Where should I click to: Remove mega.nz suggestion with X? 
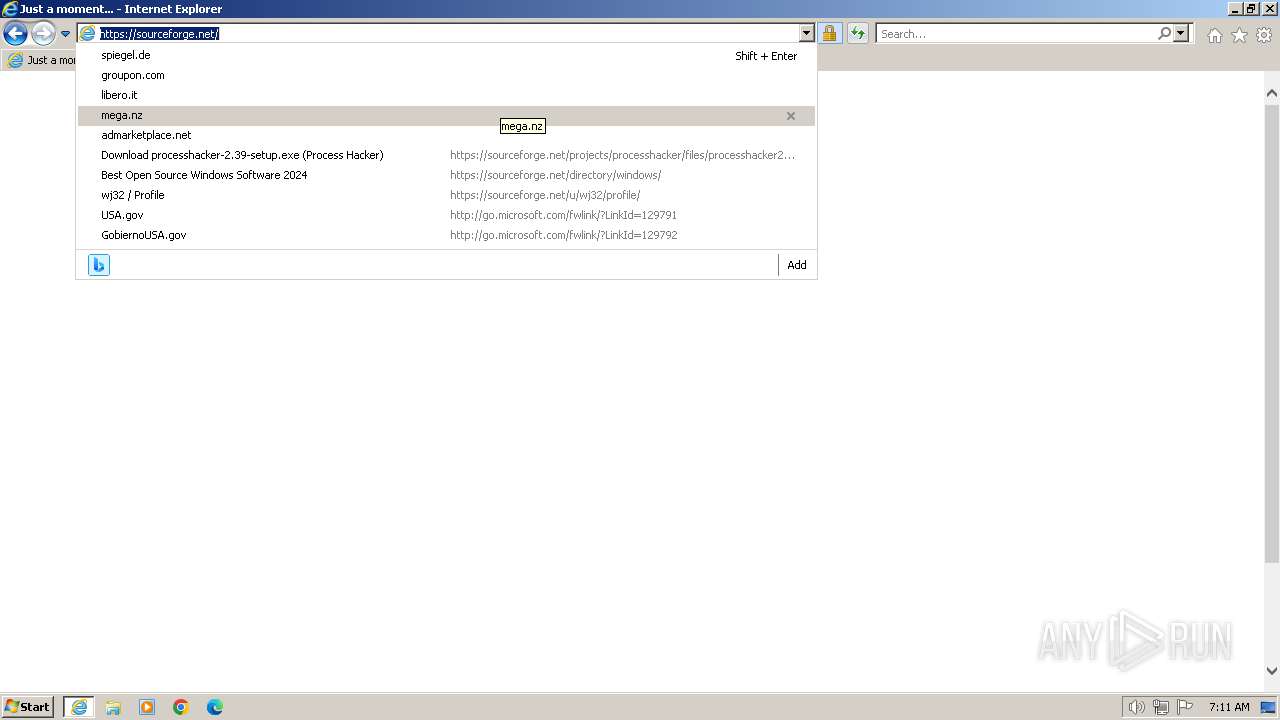pos(791,116)
